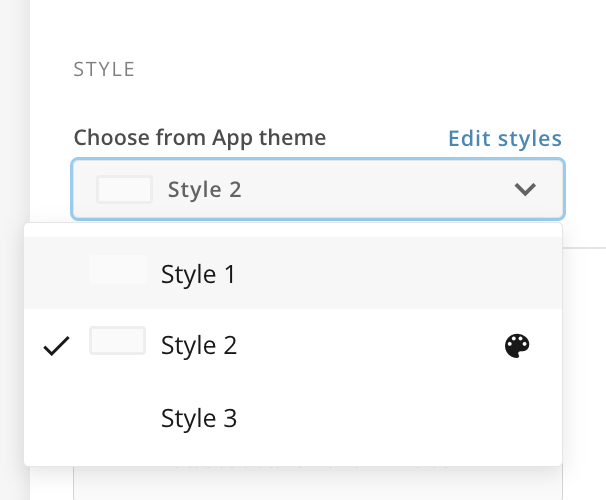The height and width of the screenshot is (500, 606).
Task: Click the gray strip left of the panel
Action: click(x=14, y=120)
